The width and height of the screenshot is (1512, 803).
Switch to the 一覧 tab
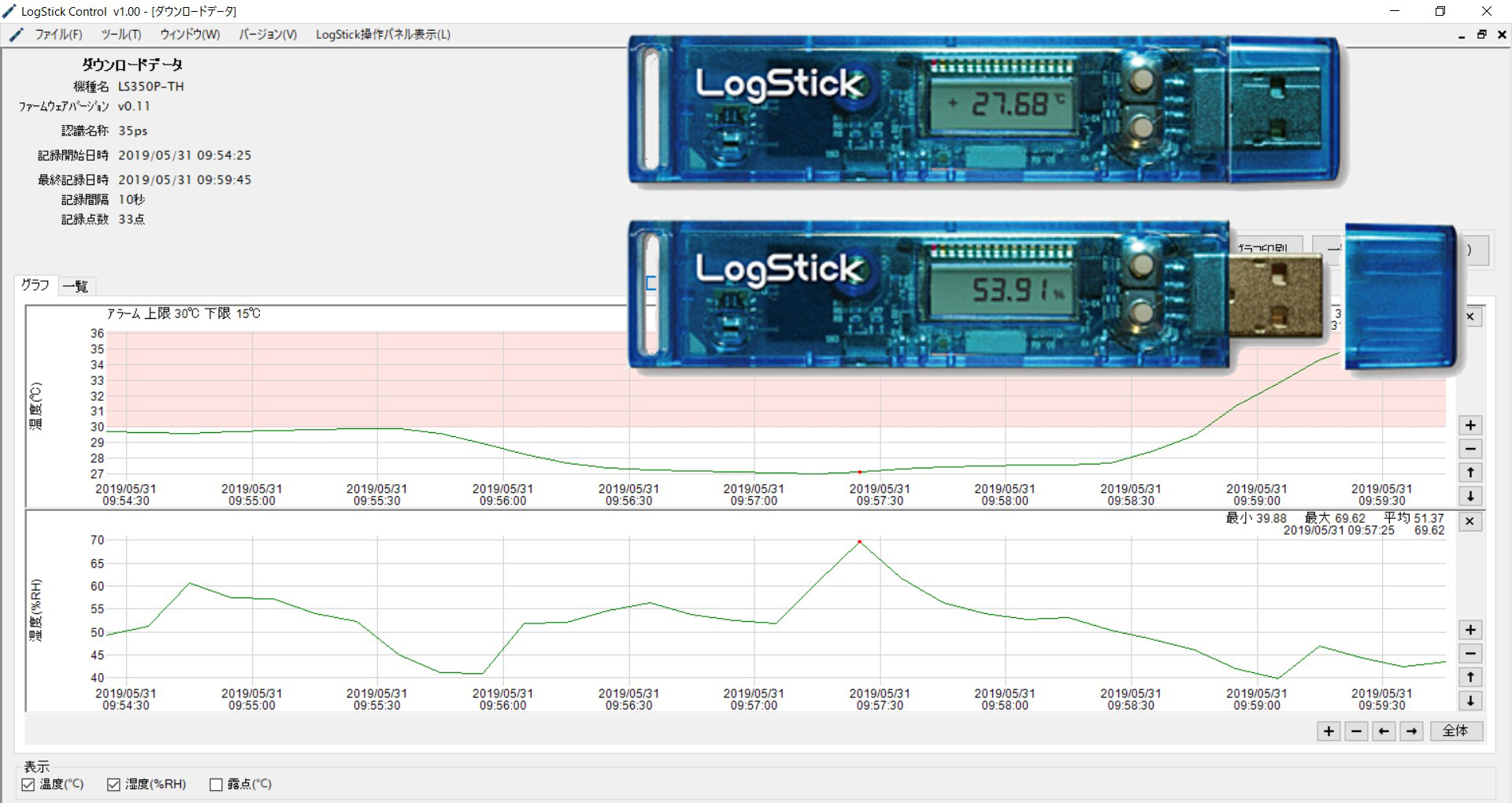[x=76, y=287]
